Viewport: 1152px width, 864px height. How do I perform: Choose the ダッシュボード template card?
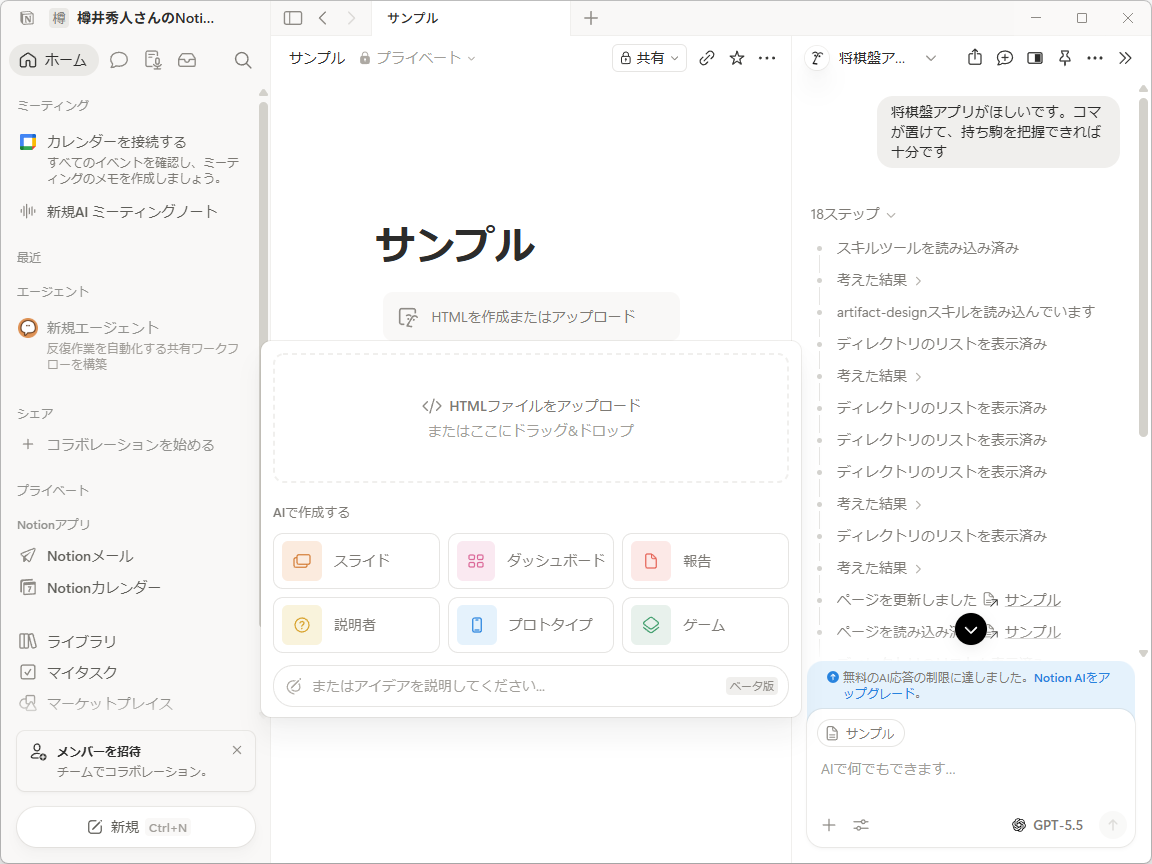(530, 561)
